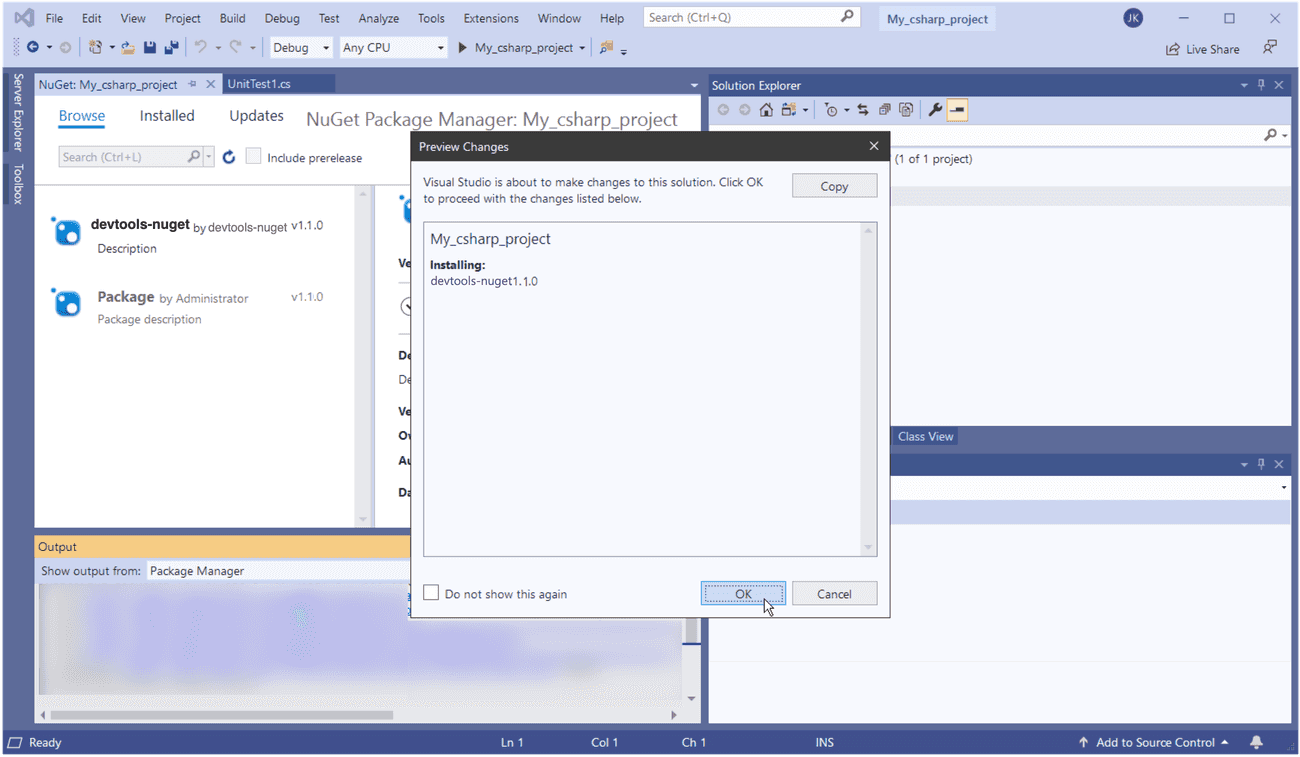The height and width of the screenshot is (757, 1300).
Task: Click the Undo icon in the toolbar
Action: 201,47
